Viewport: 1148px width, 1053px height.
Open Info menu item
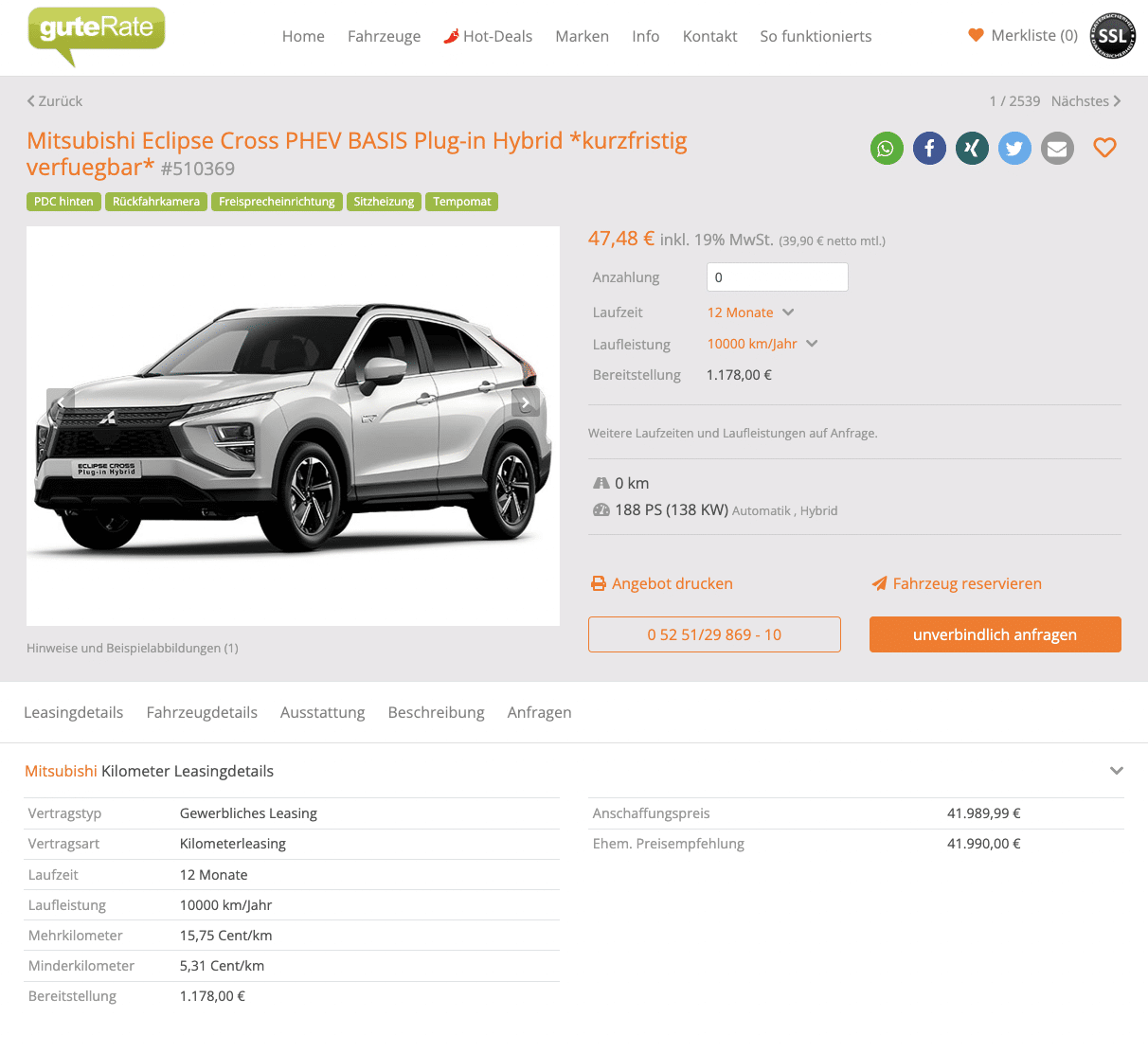click(x=645, y=36)
